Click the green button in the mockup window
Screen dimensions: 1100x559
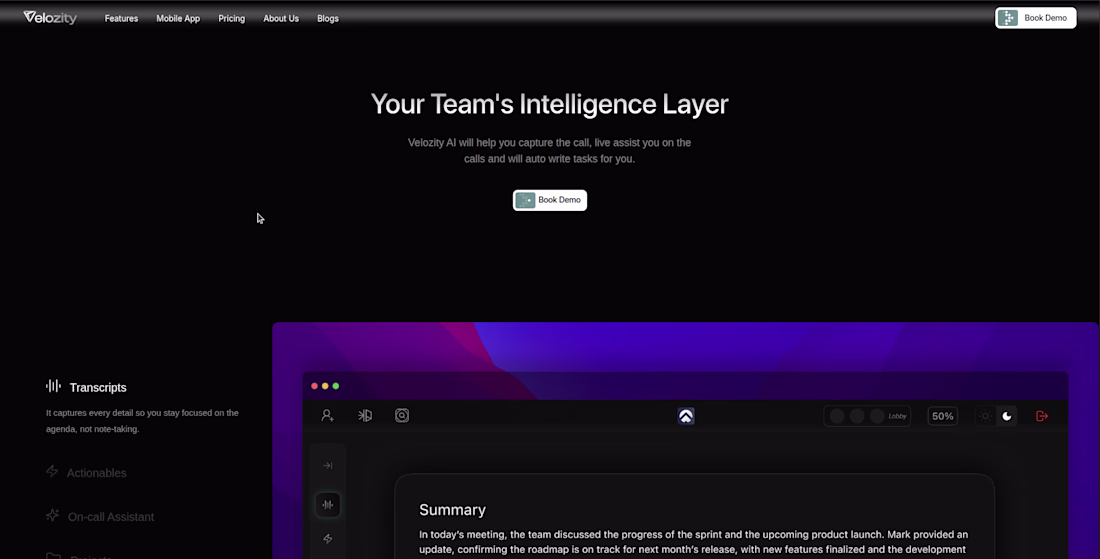point(336,386)
